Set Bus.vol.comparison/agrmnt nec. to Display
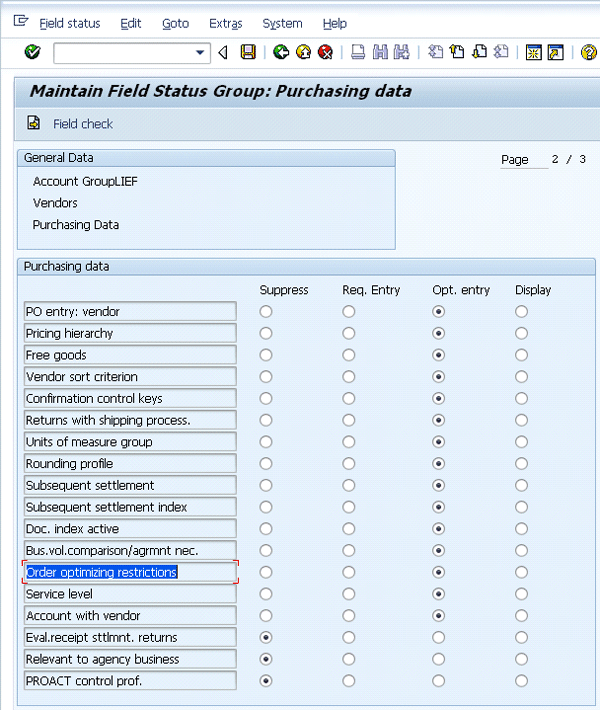The image size is (600, 710). pos(521,551)
